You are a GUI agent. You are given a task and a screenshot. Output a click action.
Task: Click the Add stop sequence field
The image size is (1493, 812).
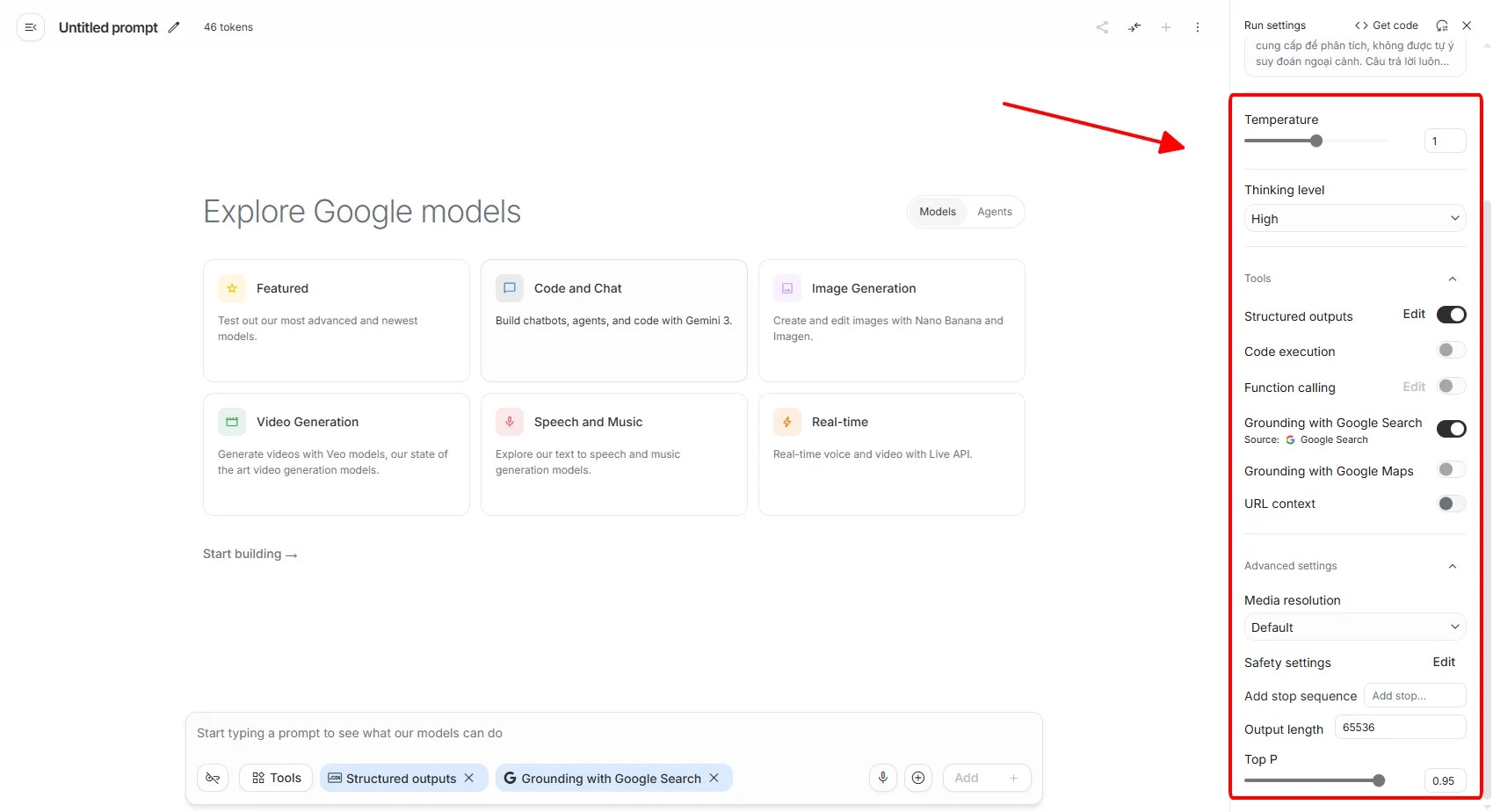tap(1415, 695)
